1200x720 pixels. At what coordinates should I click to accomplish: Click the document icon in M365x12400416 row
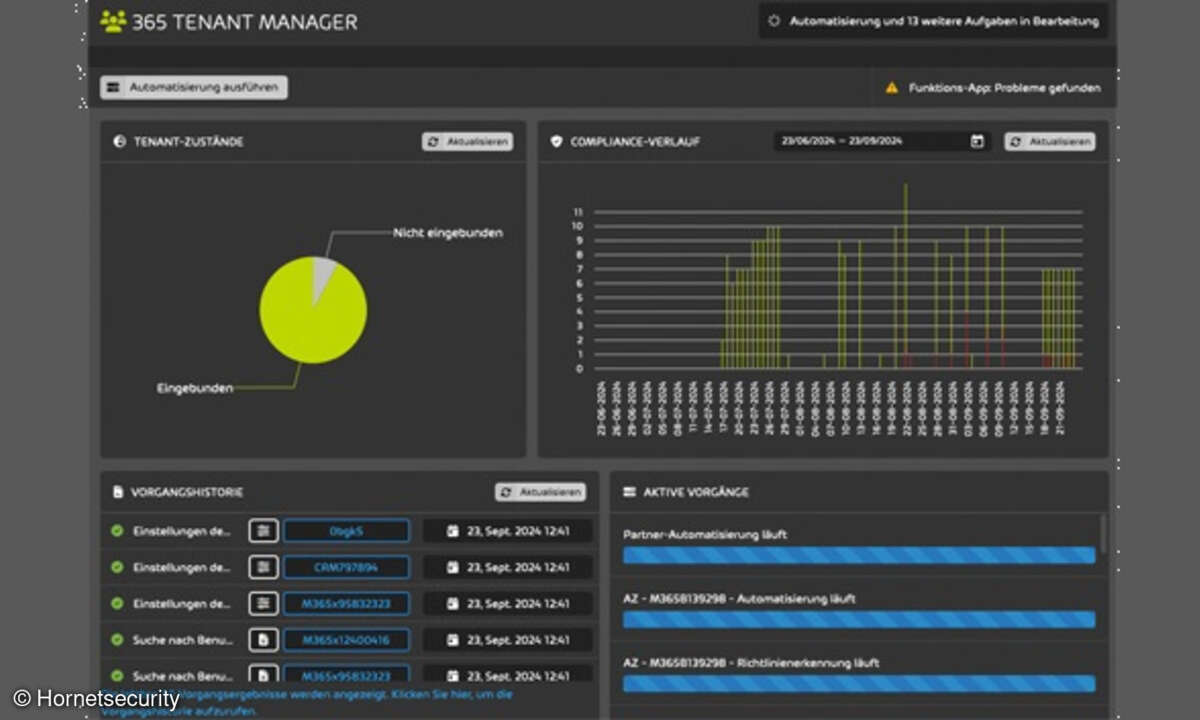[x=263, y=639]
